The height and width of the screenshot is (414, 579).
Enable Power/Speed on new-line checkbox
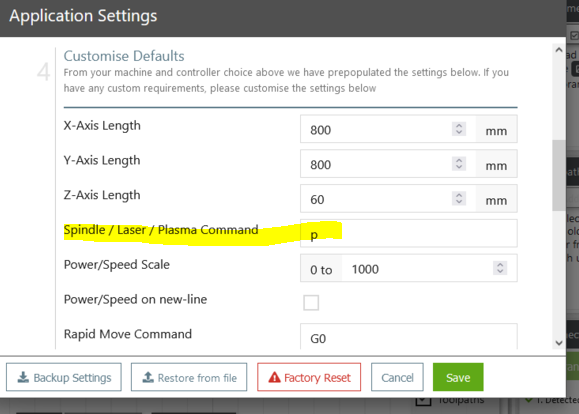(311, 302)
